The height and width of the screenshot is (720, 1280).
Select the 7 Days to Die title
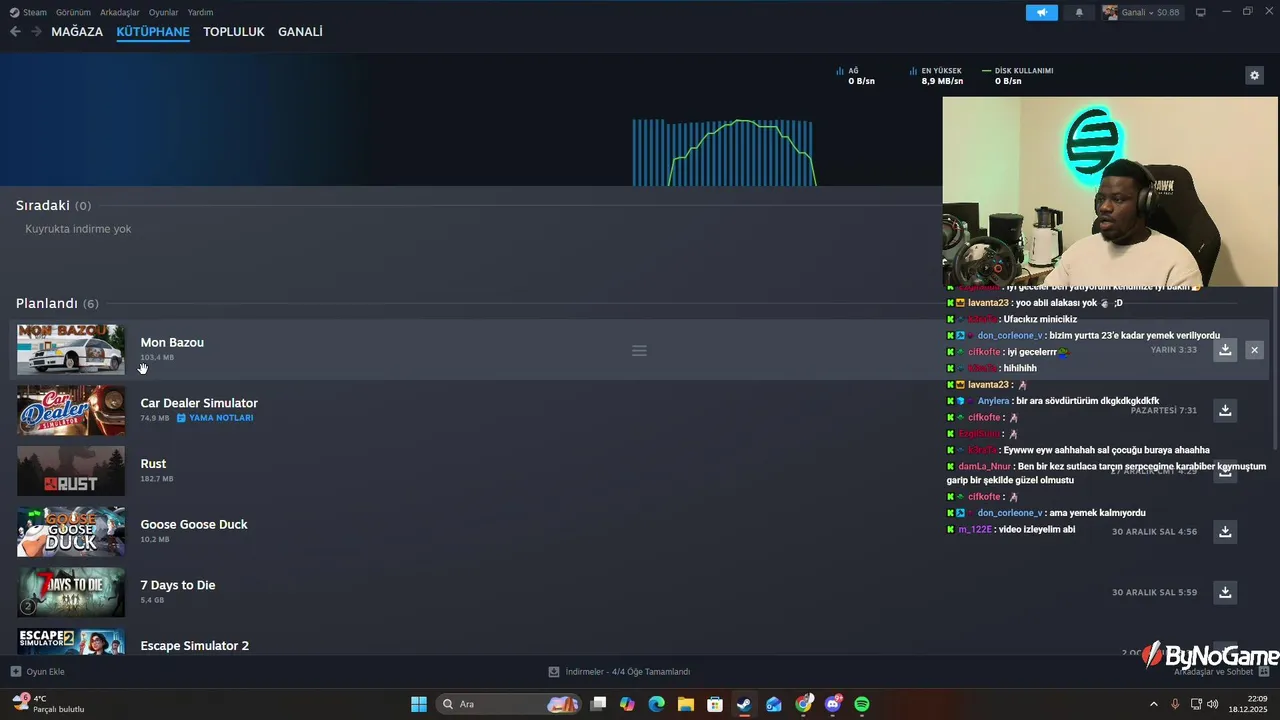[178, 585]
